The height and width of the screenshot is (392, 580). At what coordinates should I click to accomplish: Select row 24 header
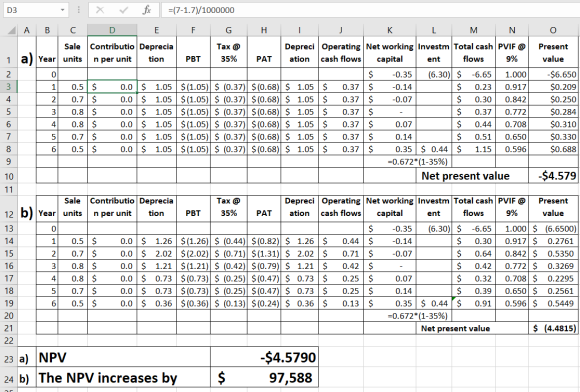coord(9,378)
